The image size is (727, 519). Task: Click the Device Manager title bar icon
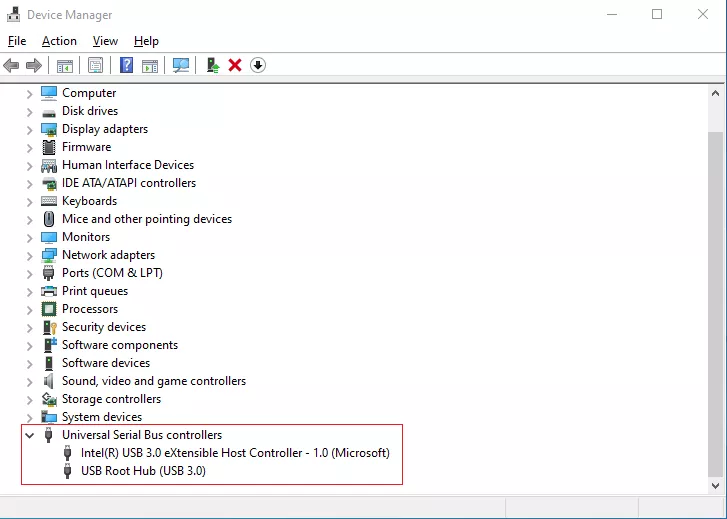coord(13,14)
